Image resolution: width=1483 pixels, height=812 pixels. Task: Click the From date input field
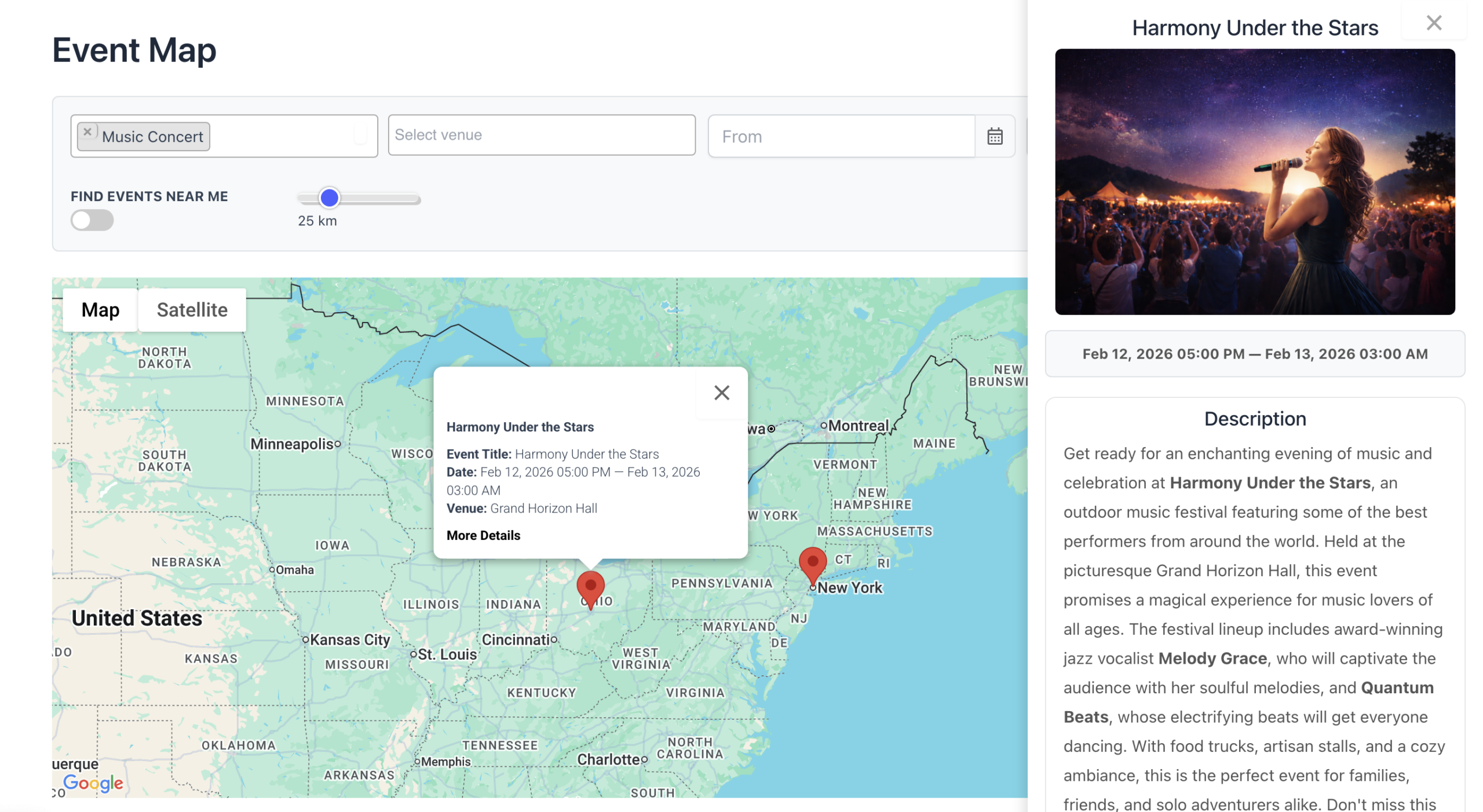[x=841, y=136]
